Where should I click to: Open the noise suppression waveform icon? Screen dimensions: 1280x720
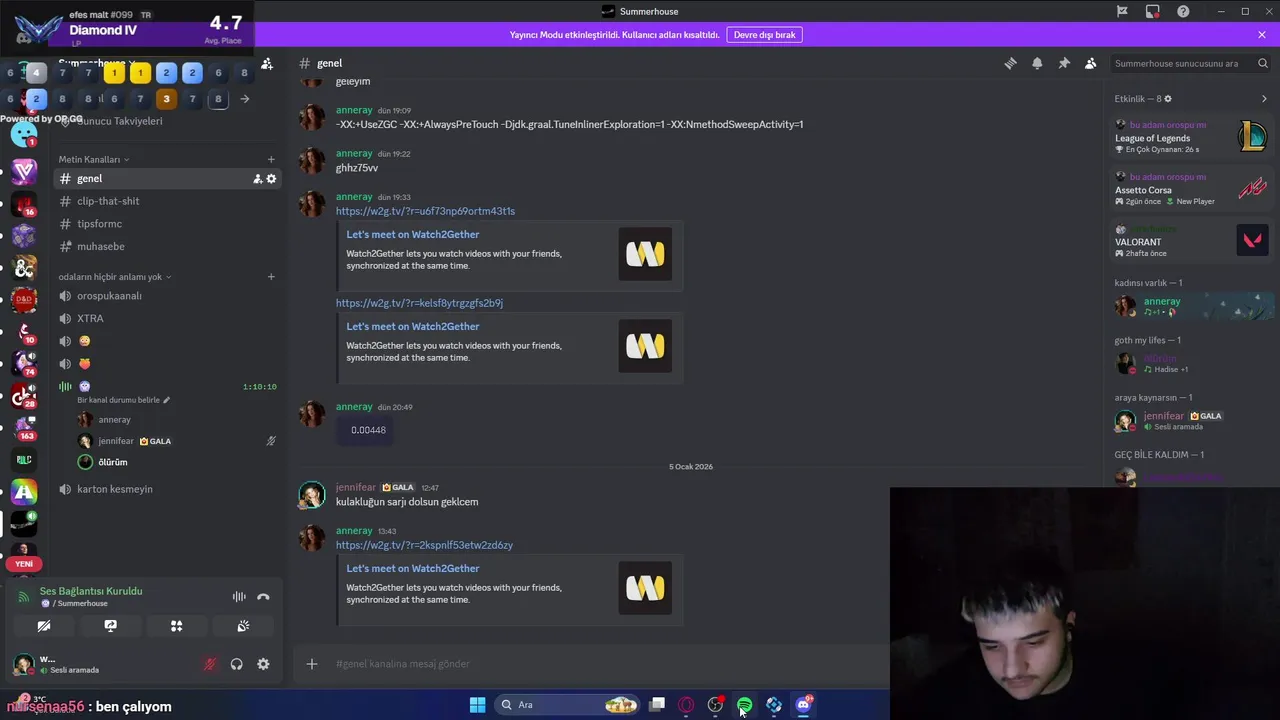[x=239, y=597]
